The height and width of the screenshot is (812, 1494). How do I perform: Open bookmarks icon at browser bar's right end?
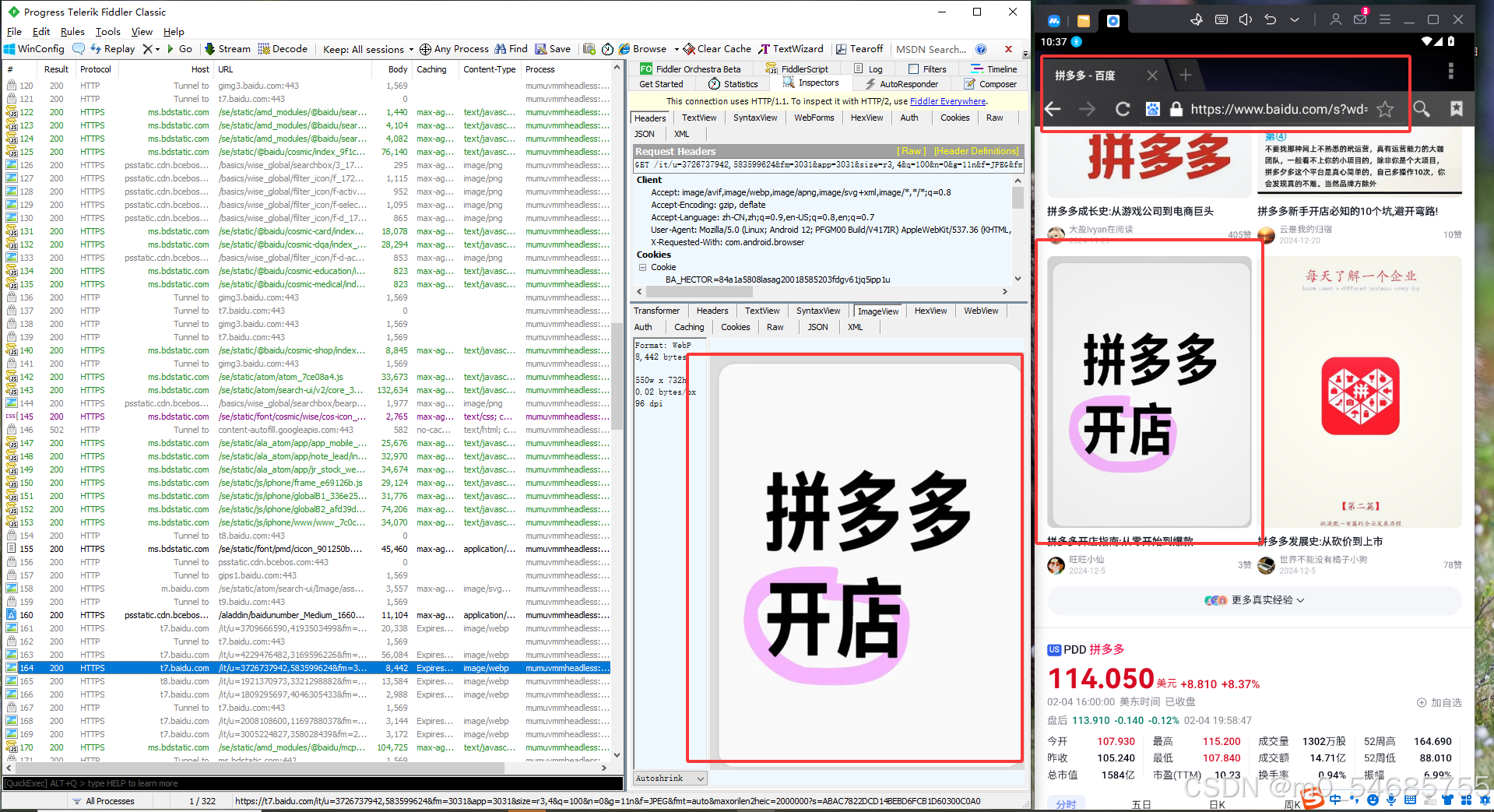coord(1457,109)
